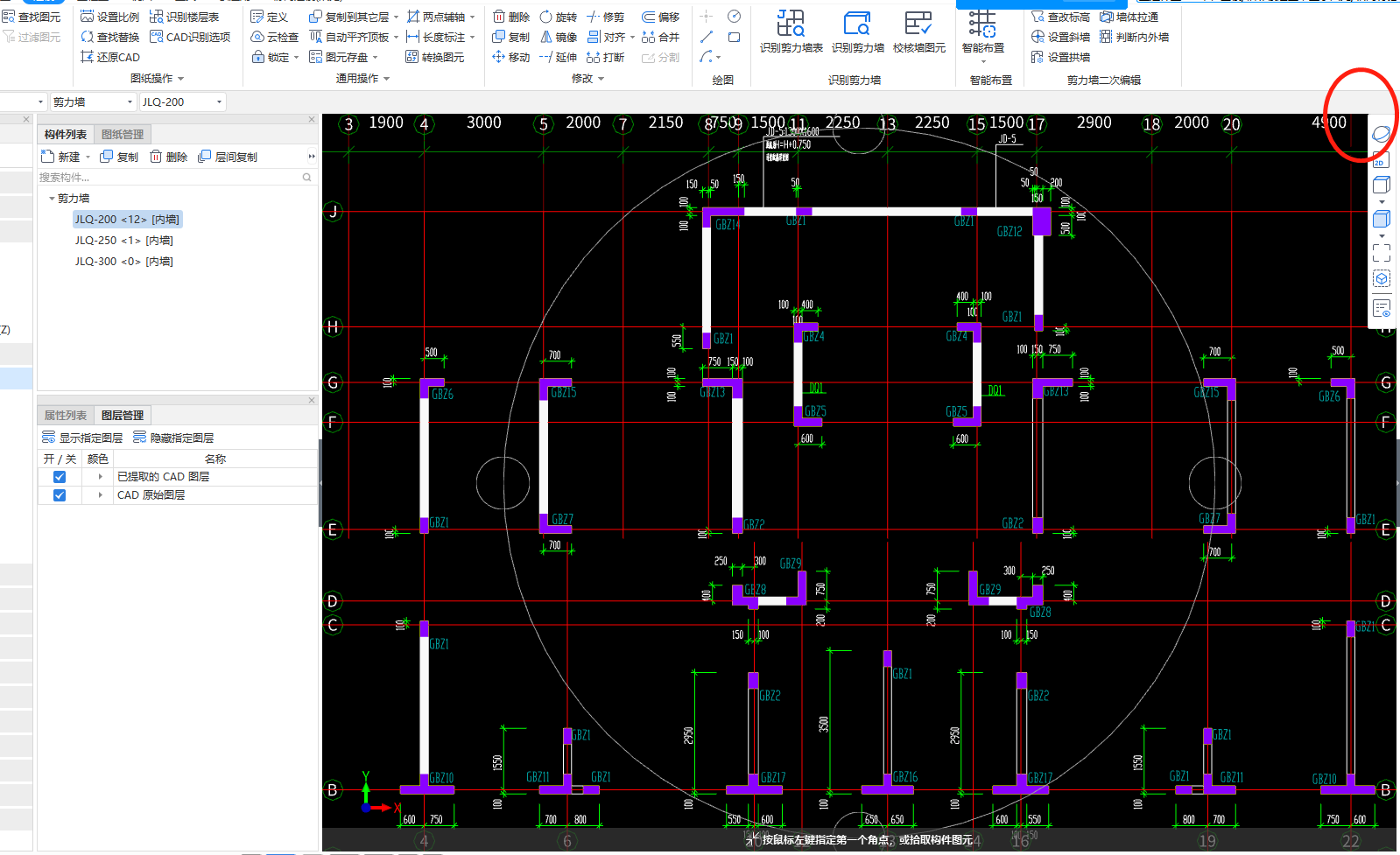The height and width of the screenshot is (855, 1400).
Task: Click the 校核墙图元 verify wall elements button
Action: pyautogui.click(x=918, y=32)
